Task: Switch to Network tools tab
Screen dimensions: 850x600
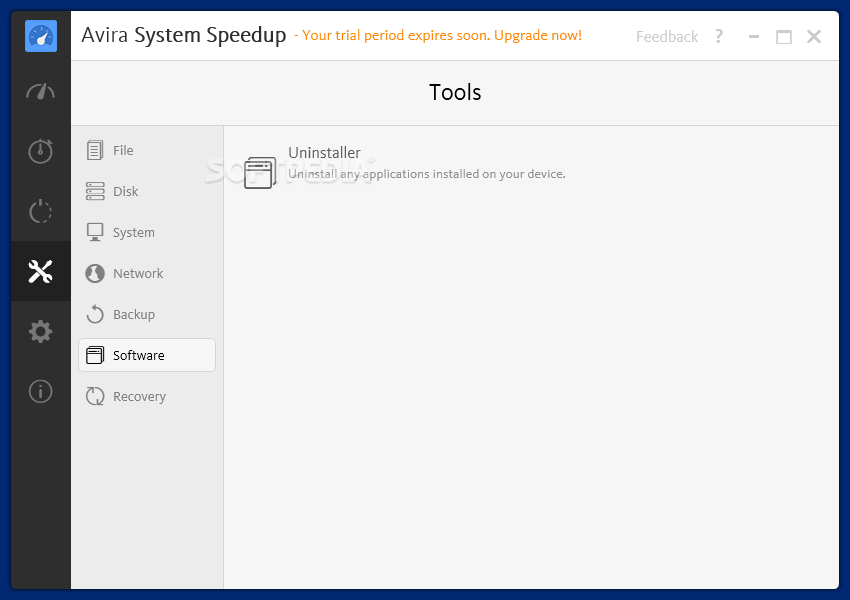Action: [x=147, y=273]
